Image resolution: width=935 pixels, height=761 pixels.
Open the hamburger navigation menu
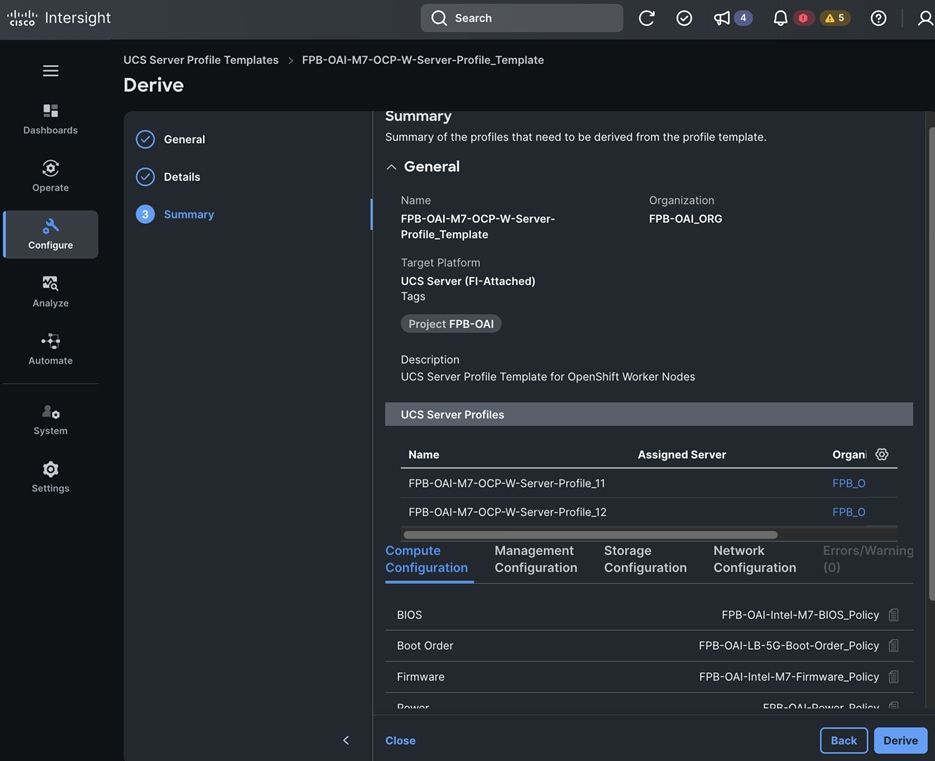point(51,71)
